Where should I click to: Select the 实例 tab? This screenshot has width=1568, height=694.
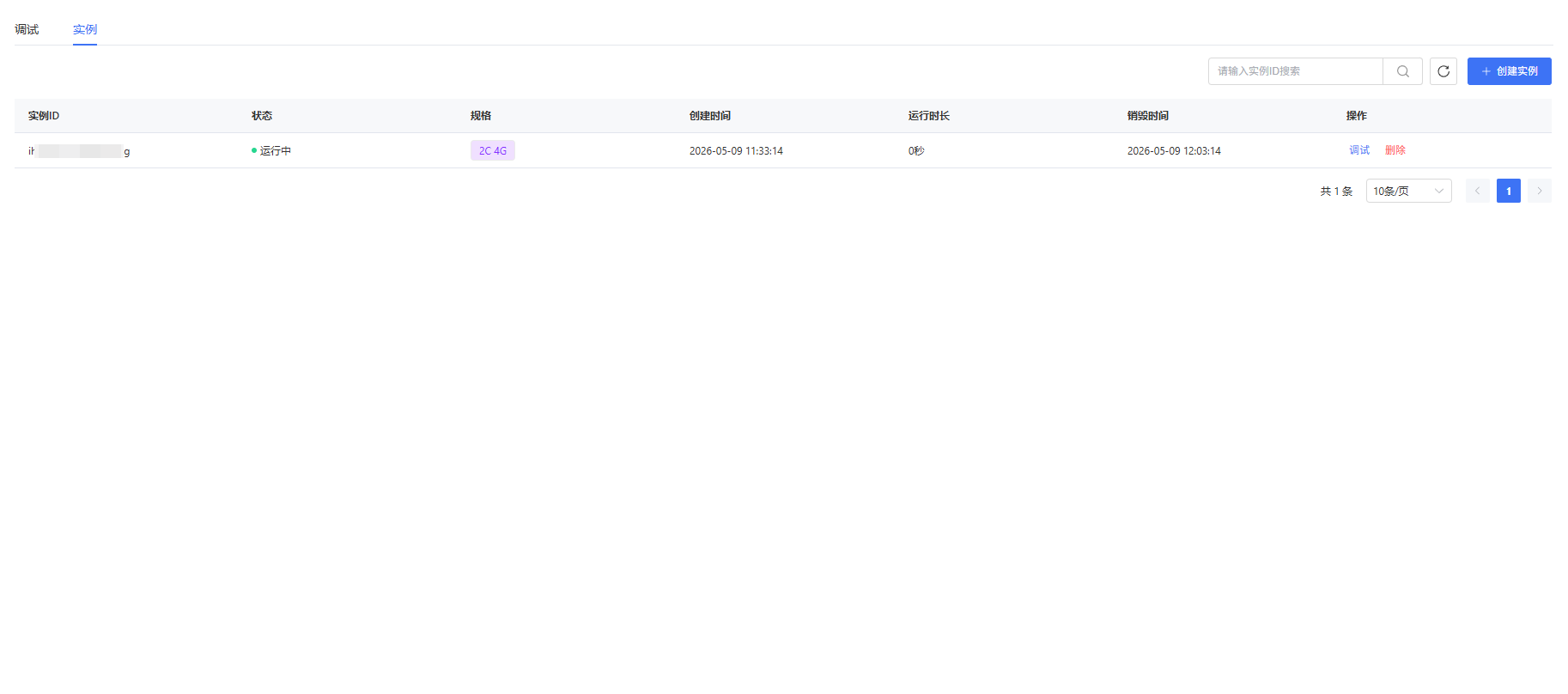[85, 29]
